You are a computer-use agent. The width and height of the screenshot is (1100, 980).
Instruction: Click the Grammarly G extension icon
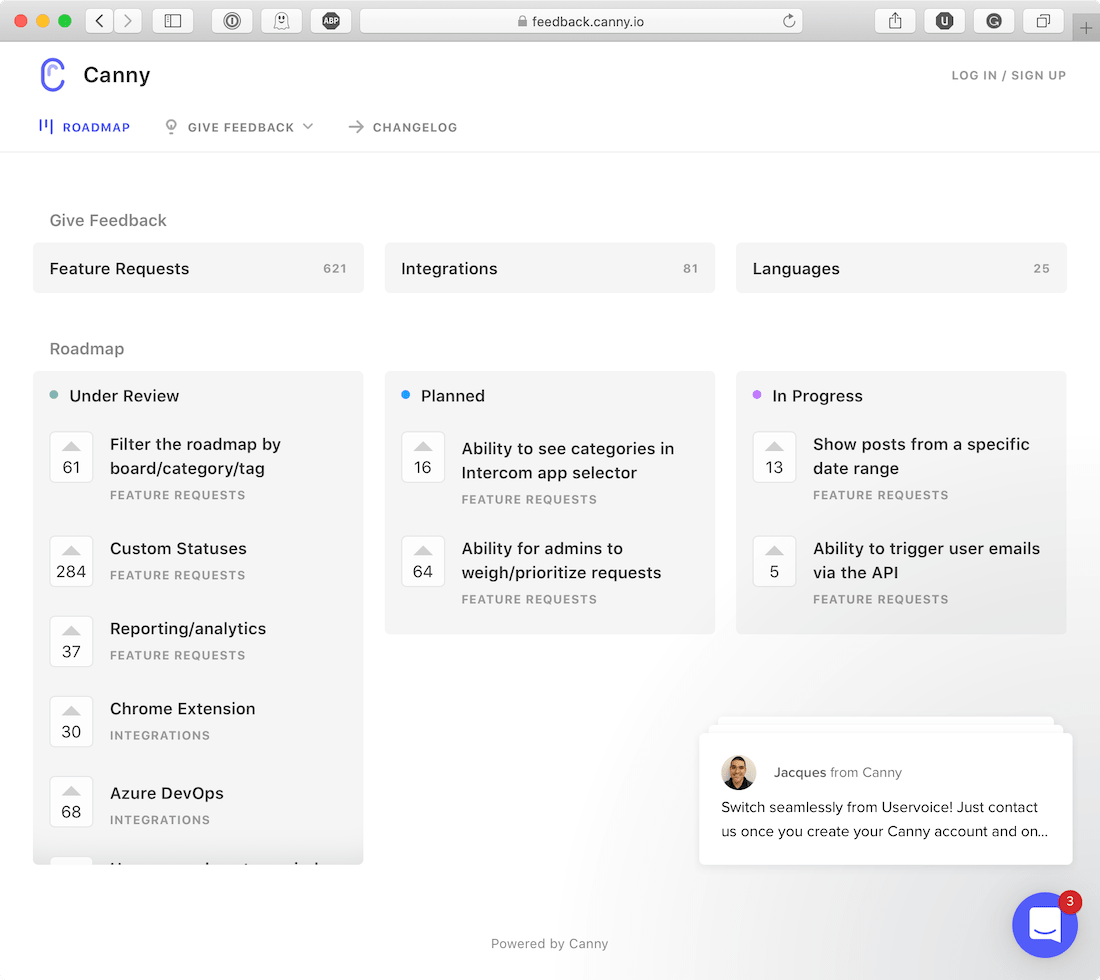tap(994, 21)
